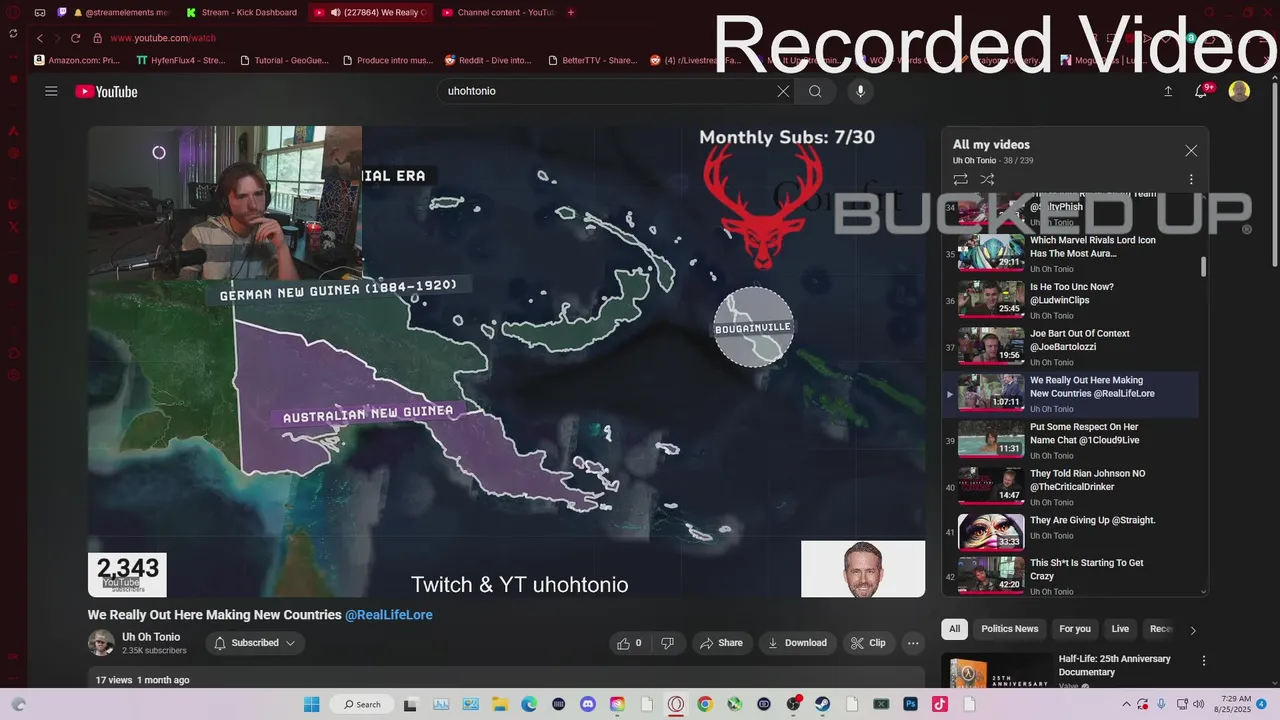Open a new browser tab
Viewport: 1280px width, 720px height.
click(571, 12)
